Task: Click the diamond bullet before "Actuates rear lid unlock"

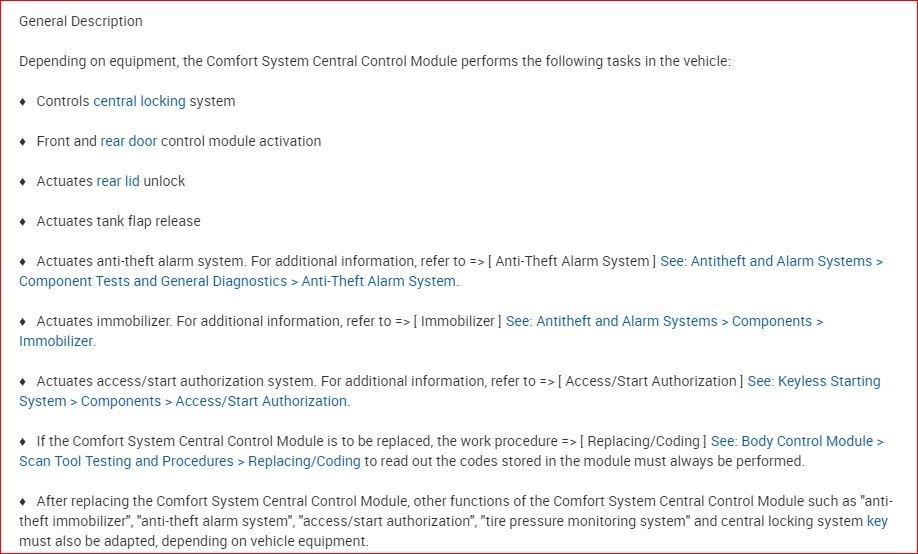Action: [23, 181]
